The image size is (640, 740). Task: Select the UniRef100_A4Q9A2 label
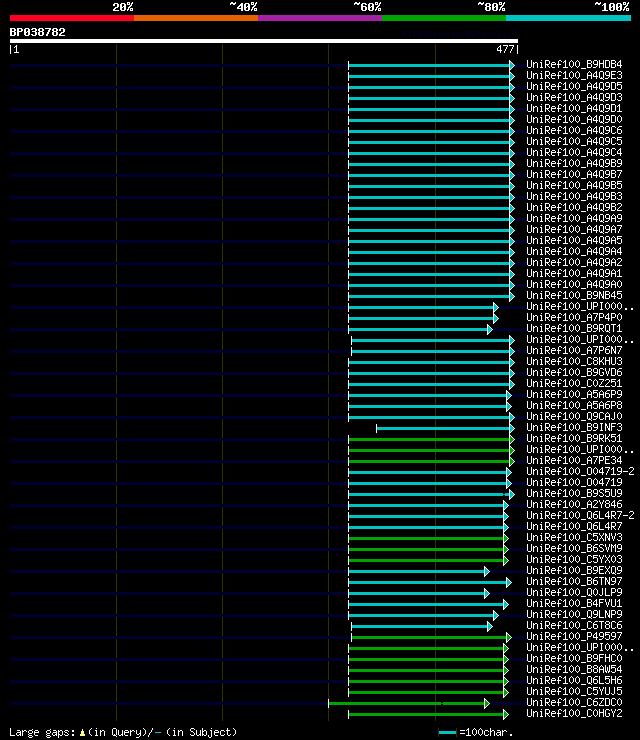tap(574, 262)
